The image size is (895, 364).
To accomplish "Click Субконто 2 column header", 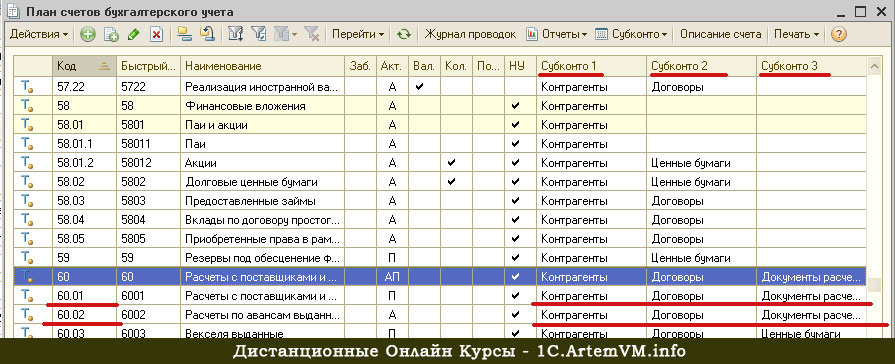I will [x=702, y=66].
